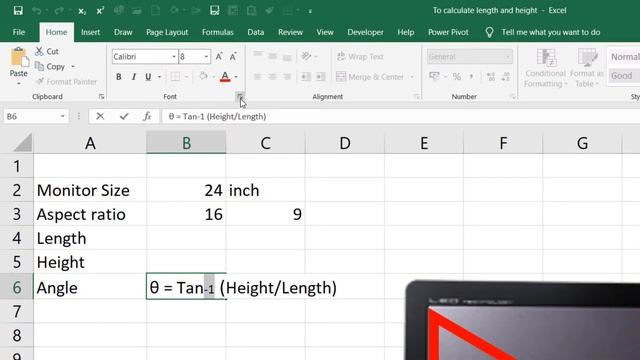Apply subscript from the Quick Access Toolbar

click(82, 11)
